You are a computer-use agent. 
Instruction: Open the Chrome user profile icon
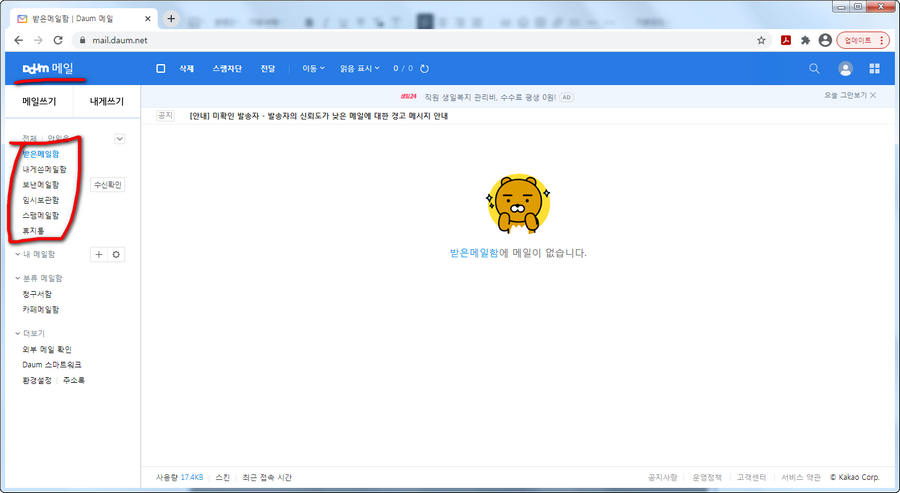tap(825, 40)
